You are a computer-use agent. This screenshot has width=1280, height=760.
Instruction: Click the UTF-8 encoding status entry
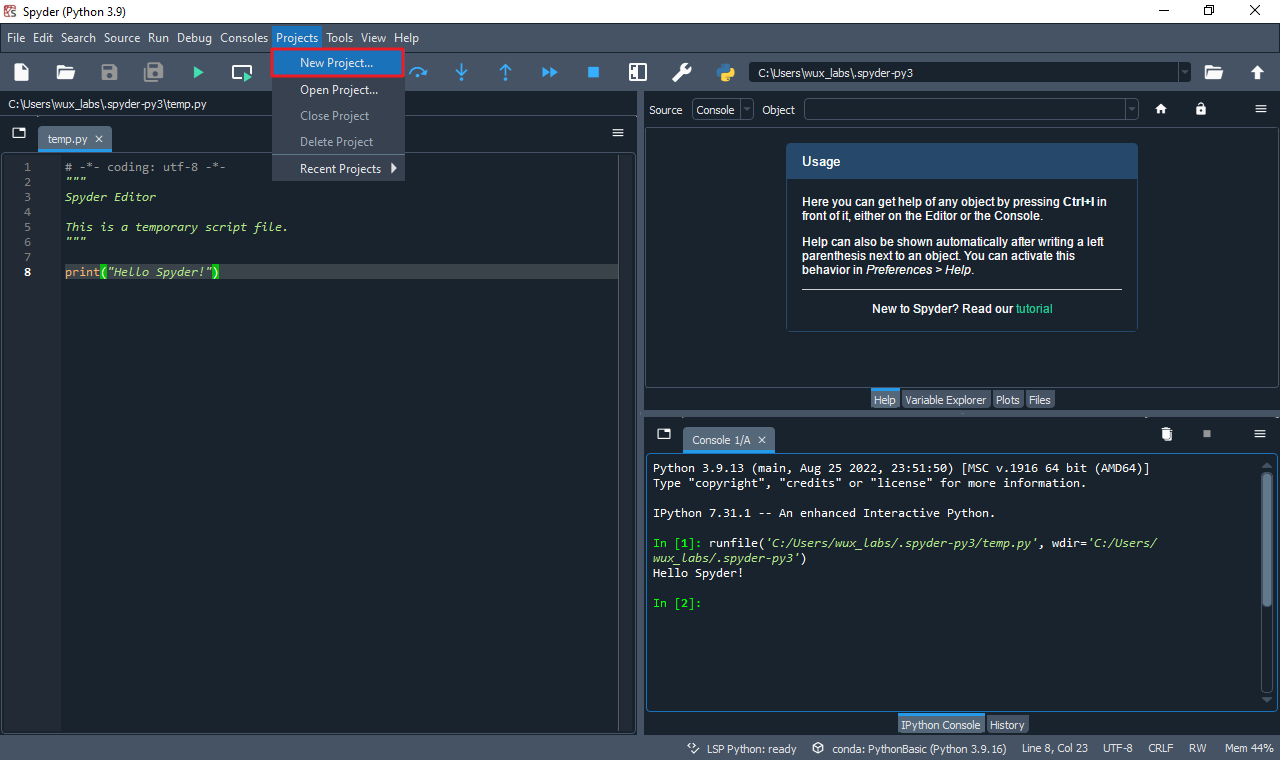1117,748
